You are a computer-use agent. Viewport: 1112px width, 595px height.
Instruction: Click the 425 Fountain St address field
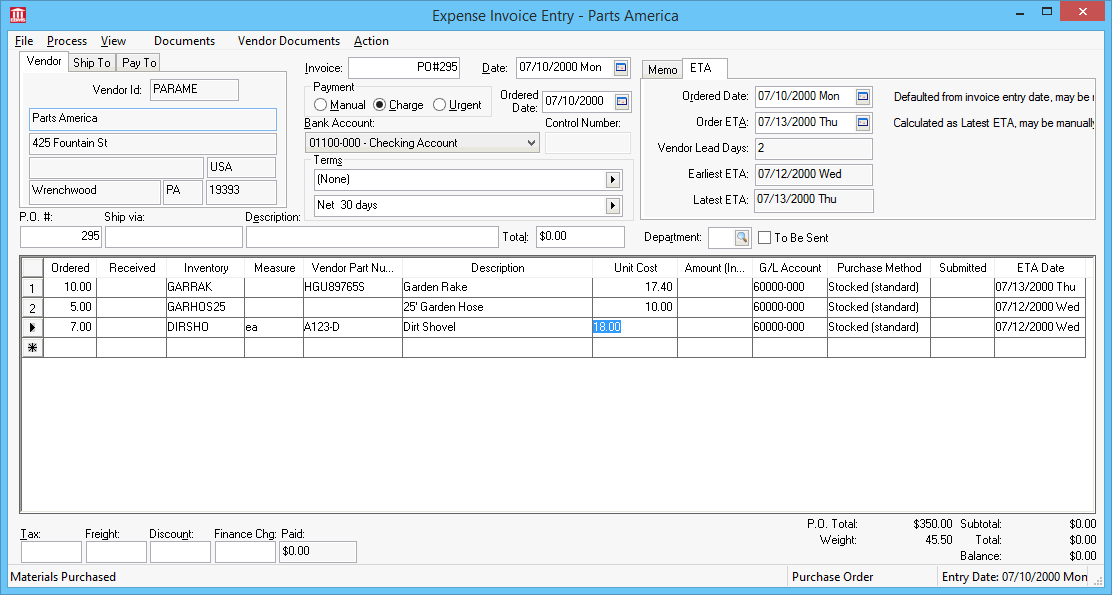click(x=153, y=144)
